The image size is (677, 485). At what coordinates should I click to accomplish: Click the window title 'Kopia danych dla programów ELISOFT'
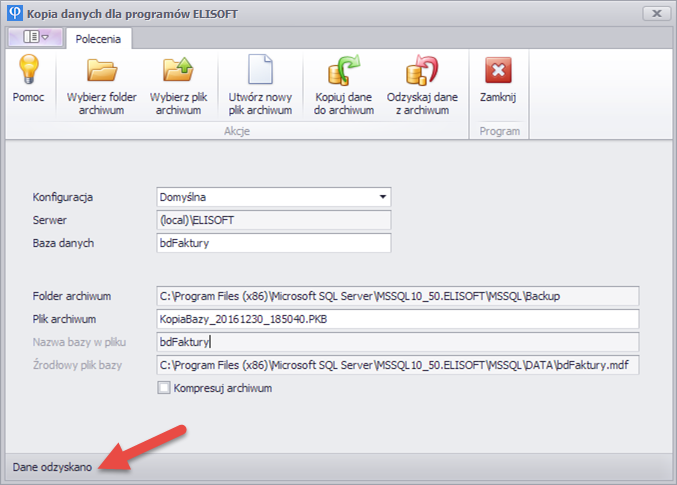132,14
